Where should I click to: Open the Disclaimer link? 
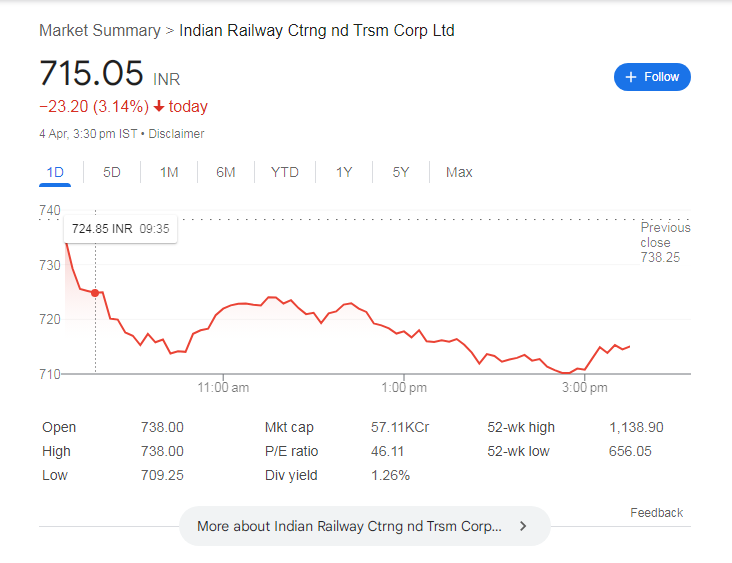[x=176, y=134]
